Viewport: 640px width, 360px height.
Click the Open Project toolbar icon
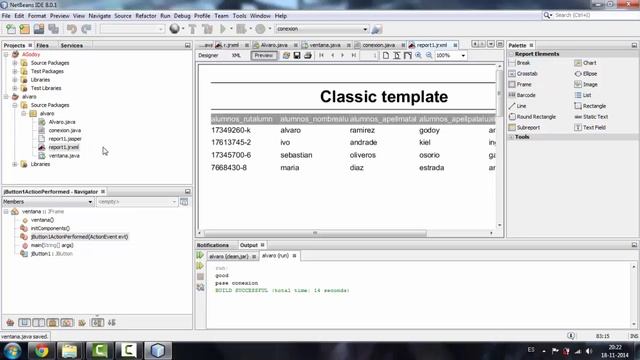click(39, 29)
